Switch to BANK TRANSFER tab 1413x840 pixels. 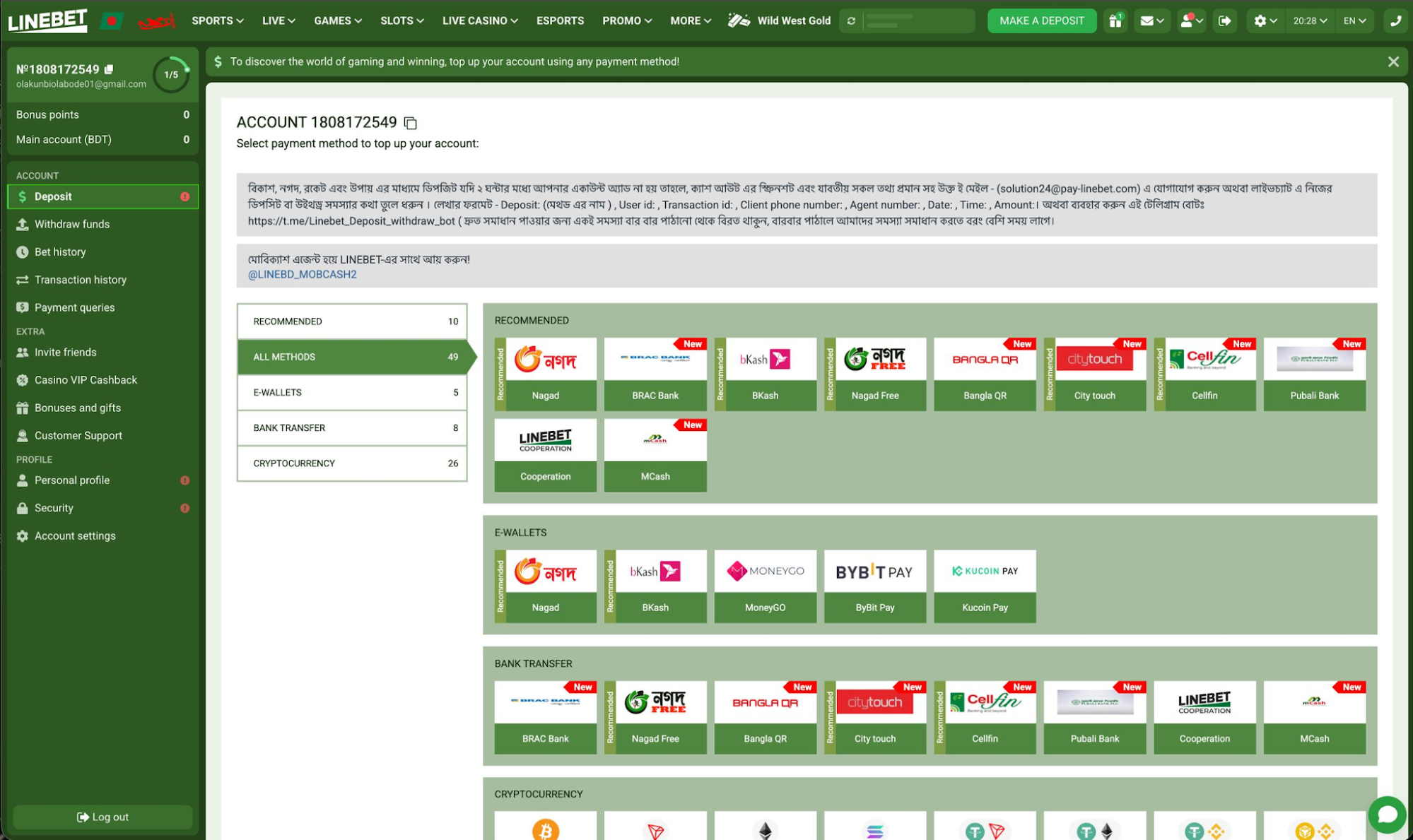click(352, 427)
